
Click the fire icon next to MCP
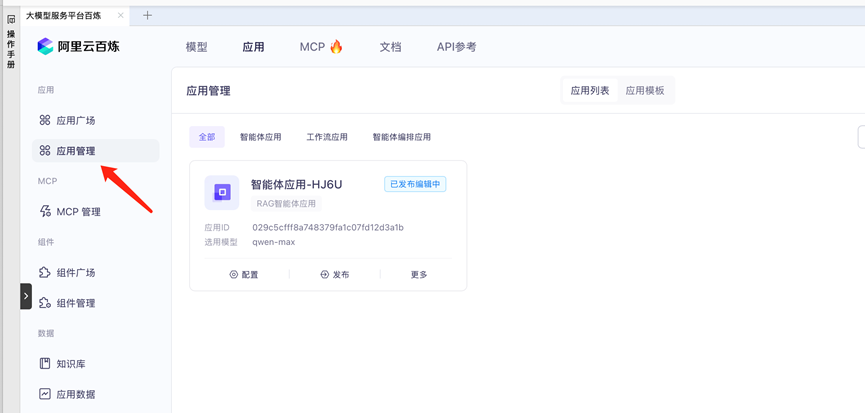[336, 47]
